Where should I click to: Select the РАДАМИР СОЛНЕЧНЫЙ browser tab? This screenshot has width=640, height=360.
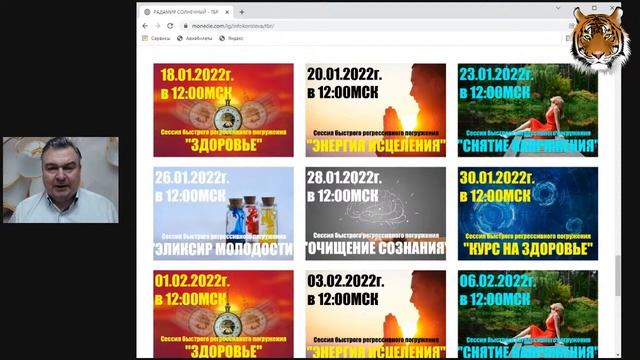[x=187, y=12]
